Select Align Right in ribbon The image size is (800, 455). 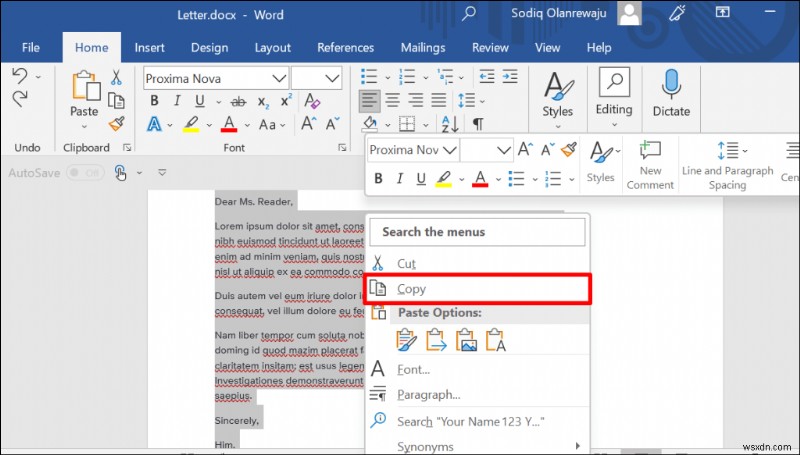pyautogui.click(x=416, y=100)
